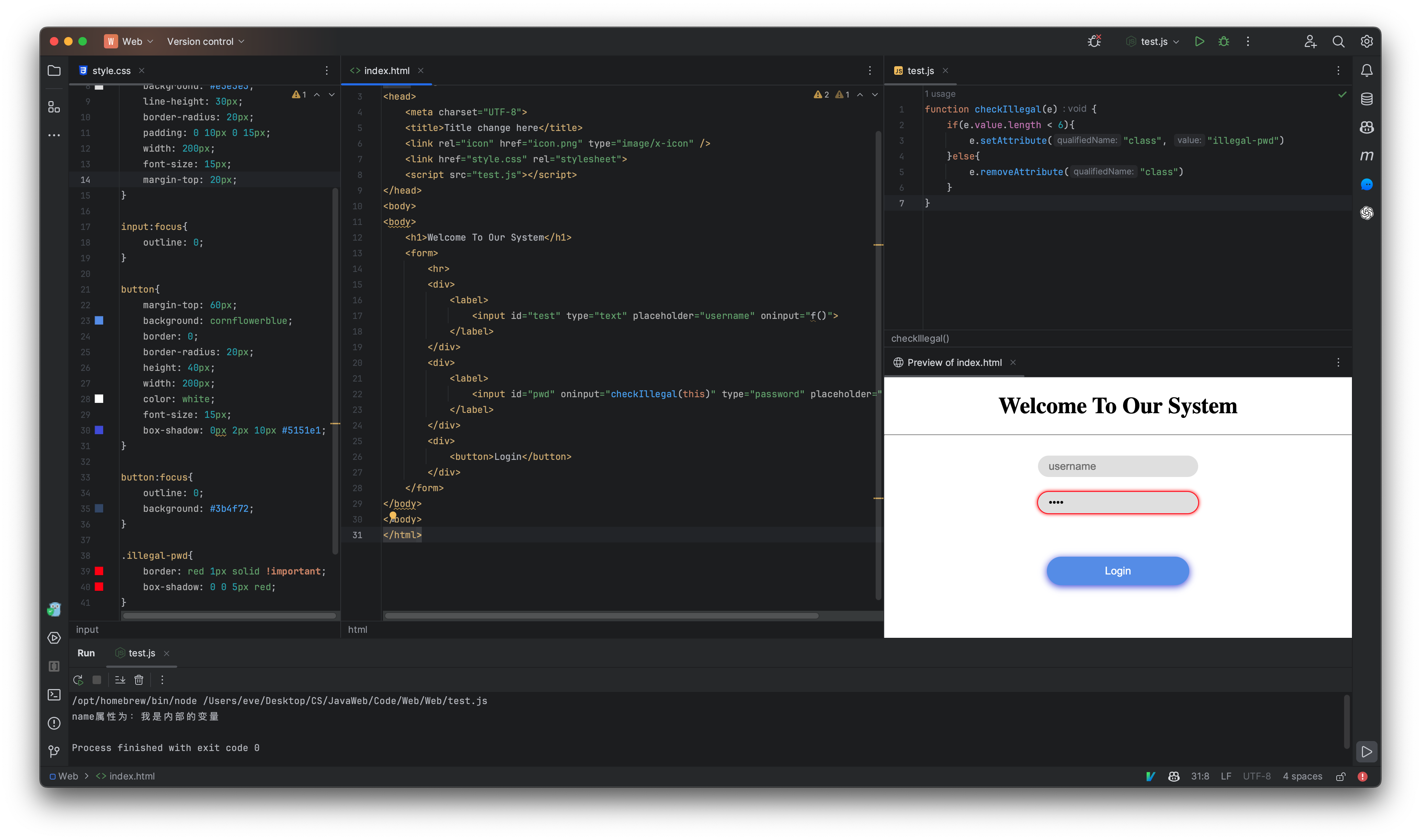The image size is (1421, 840).
Task: Open more run actions menu in title bar
Action: coord(1248,41)
